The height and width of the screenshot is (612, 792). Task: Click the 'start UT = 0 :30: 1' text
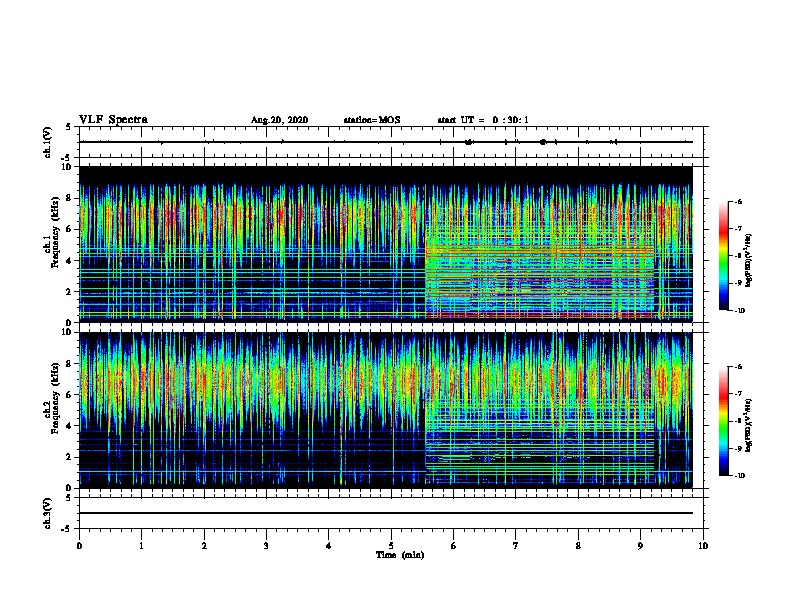483,120
